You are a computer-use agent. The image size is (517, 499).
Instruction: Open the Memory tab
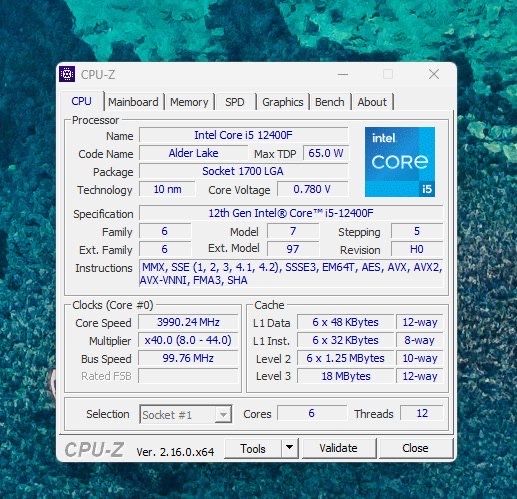tap(189, 102)
